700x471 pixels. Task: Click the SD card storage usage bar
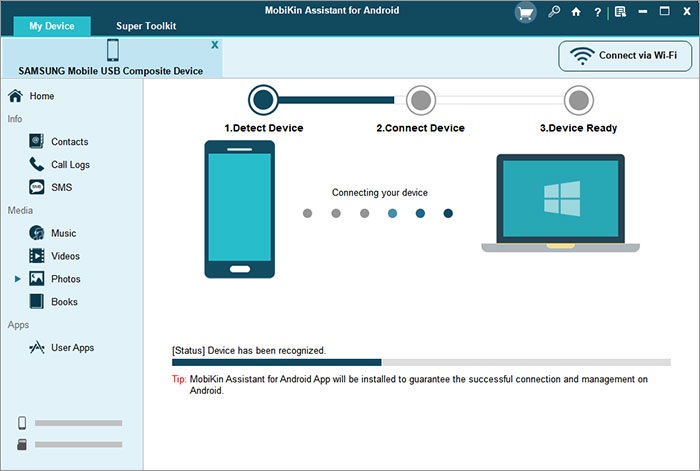coord(79,444)
